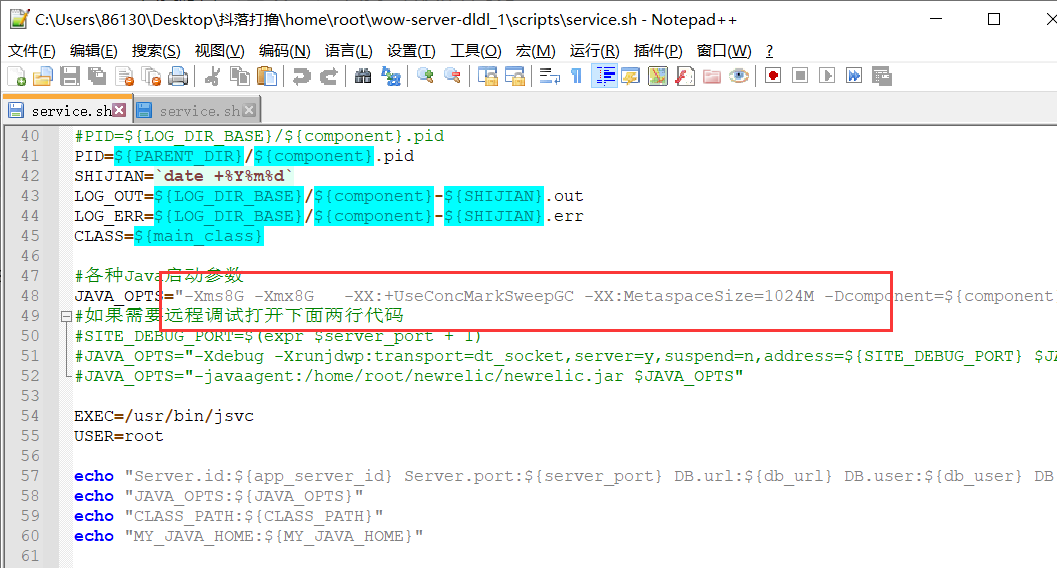Image resolution: width=1057 pixels, height=568 pixels.
Task: Open the 语言(L) language menu
Action: click(x=348, y=51)
